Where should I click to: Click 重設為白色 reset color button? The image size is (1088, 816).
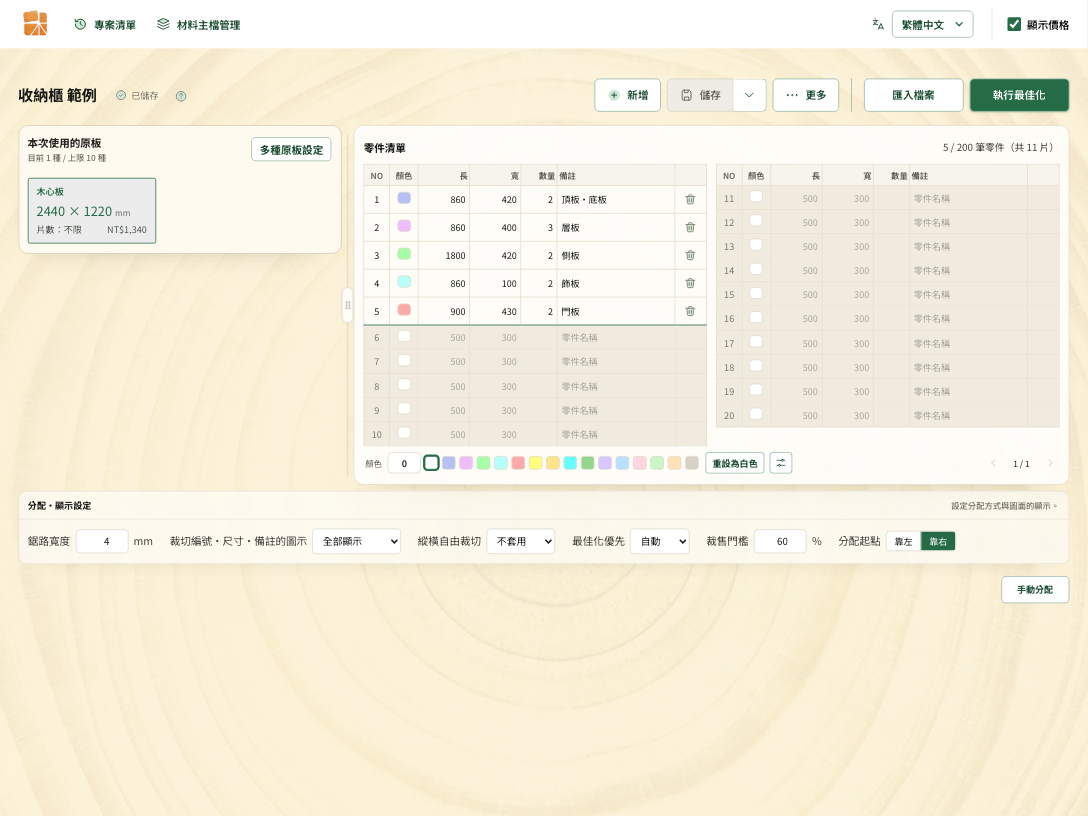coord(735,463)
